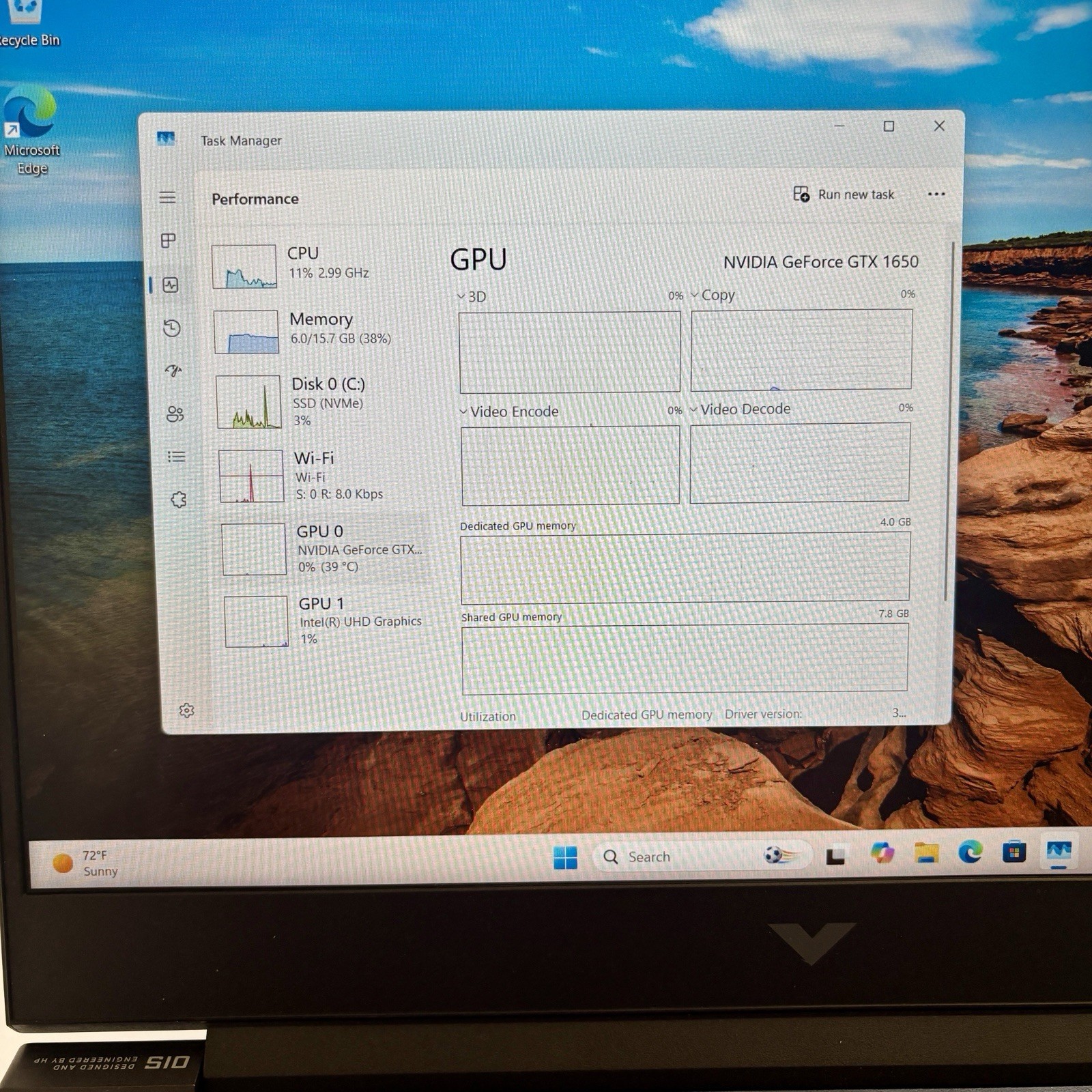Click the Run new task button
This screenshot has width=1092, height=1092.
tap(844, 195)
